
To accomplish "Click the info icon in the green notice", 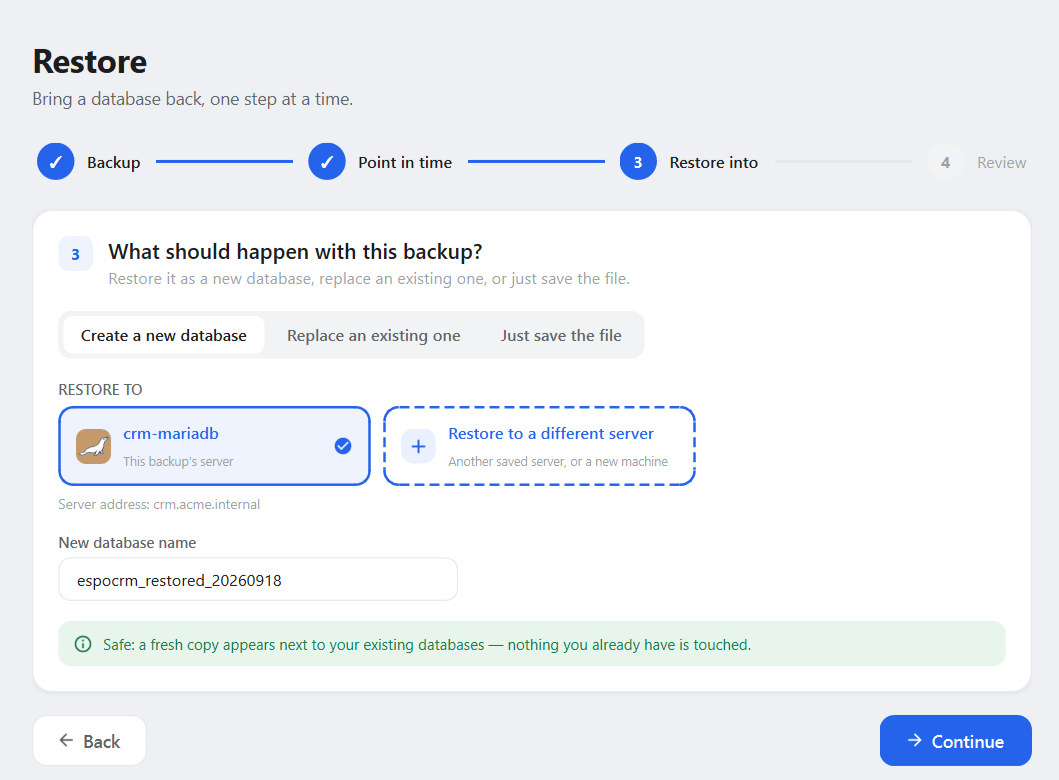I will click(x=83, y=644).
